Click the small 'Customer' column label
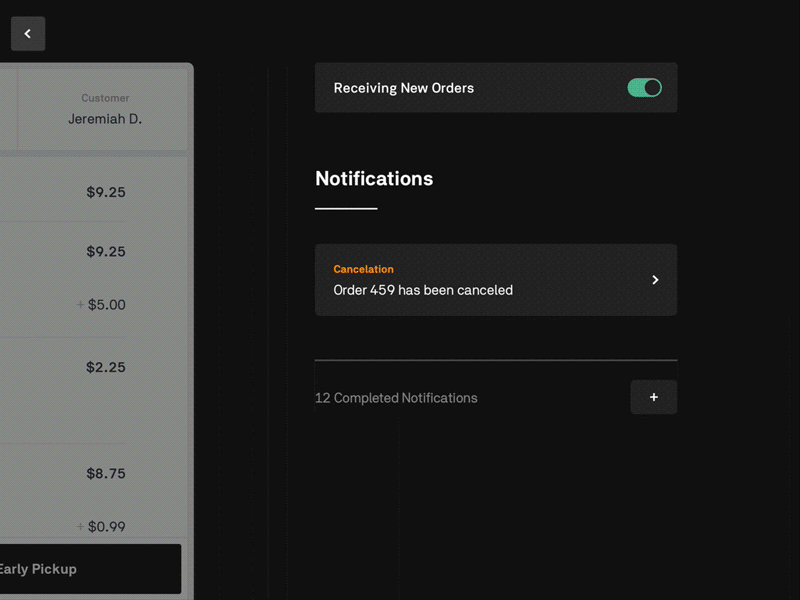 105,98
